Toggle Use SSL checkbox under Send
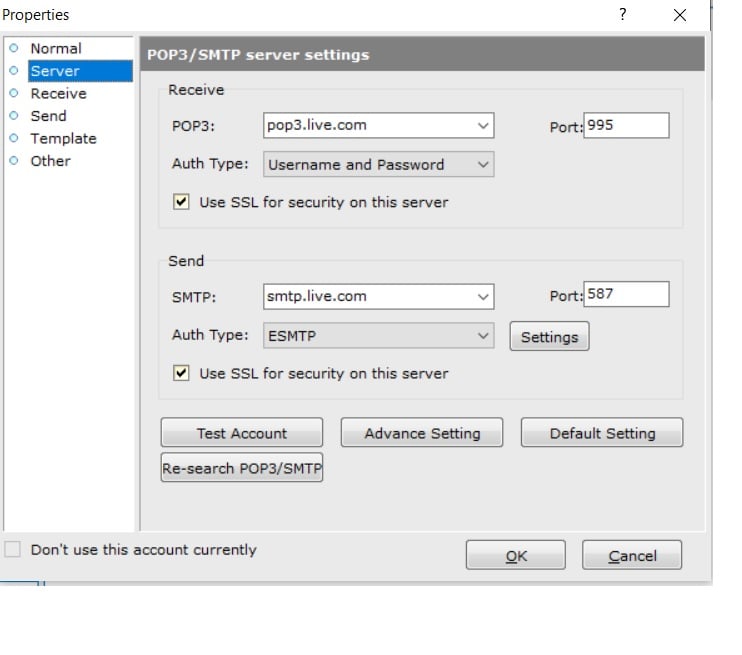Viewport: 742px width, 655px height. tap(181, 373)
